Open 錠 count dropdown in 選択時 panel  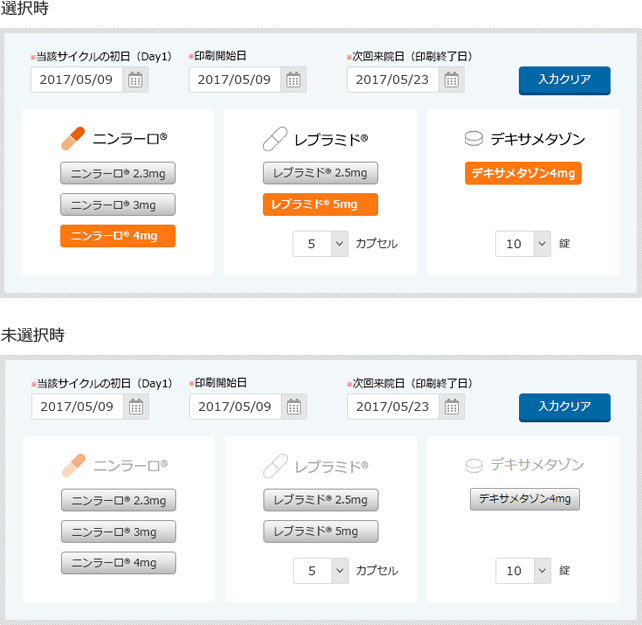point(523,244)
